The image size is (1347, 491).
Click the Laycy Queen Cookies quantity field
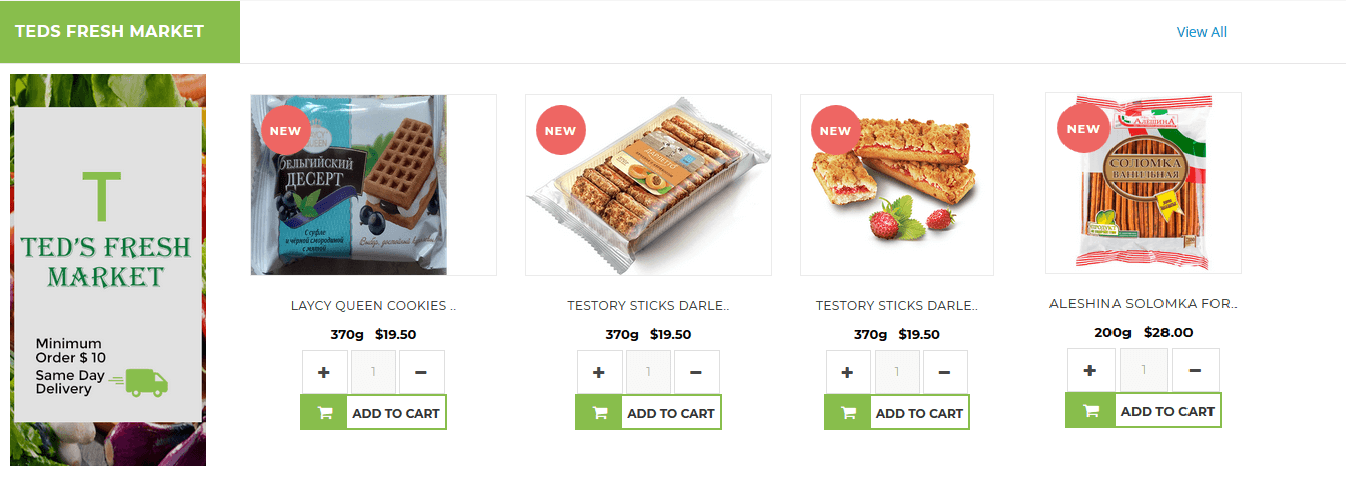pyautogui.click(x=373, y=372)
